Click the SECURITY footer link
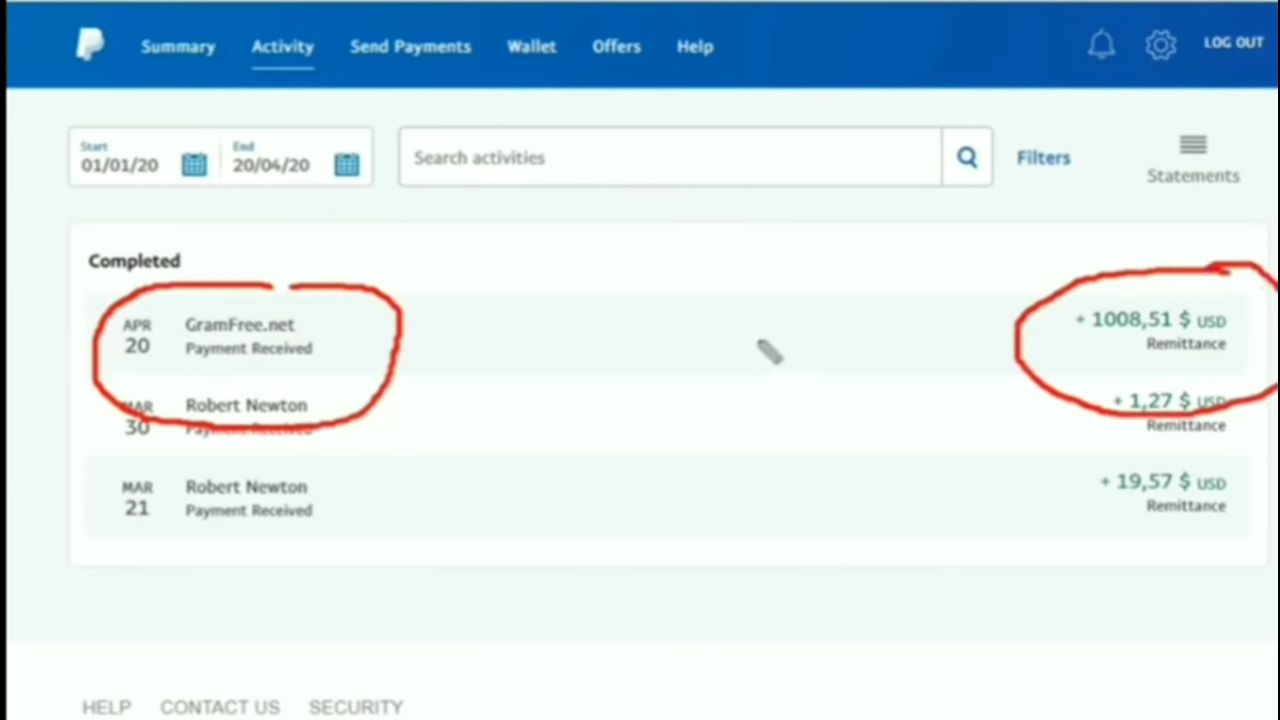 click(356, 707)
